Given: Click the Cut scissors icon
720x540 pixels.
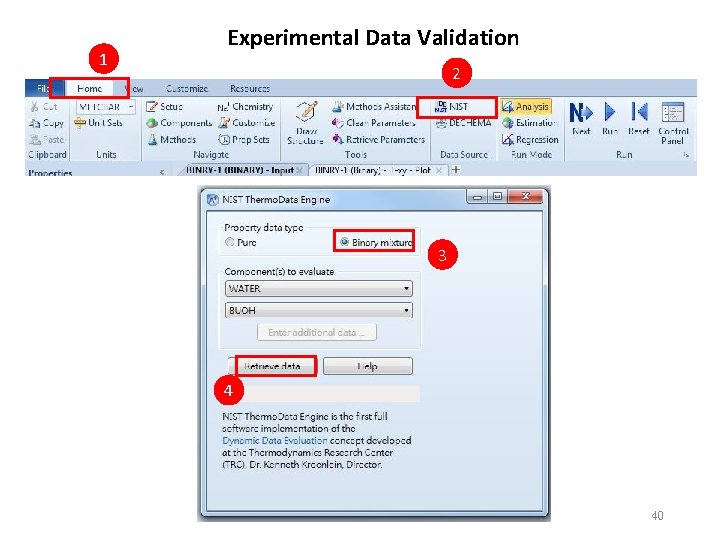Looking at the screenshot, I should (x=35, y=107).
